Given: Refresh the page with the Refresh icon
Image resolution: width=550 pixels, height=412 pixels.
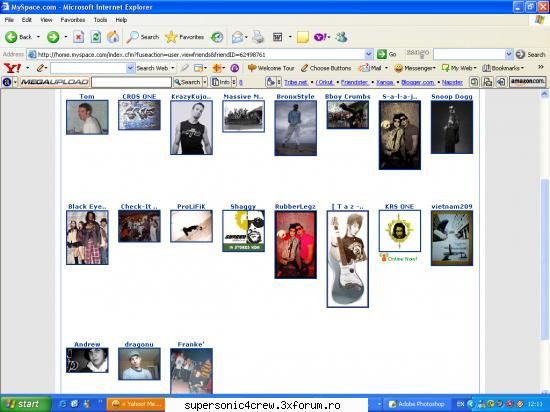Looking at the screenshot, I should point(95,37).
